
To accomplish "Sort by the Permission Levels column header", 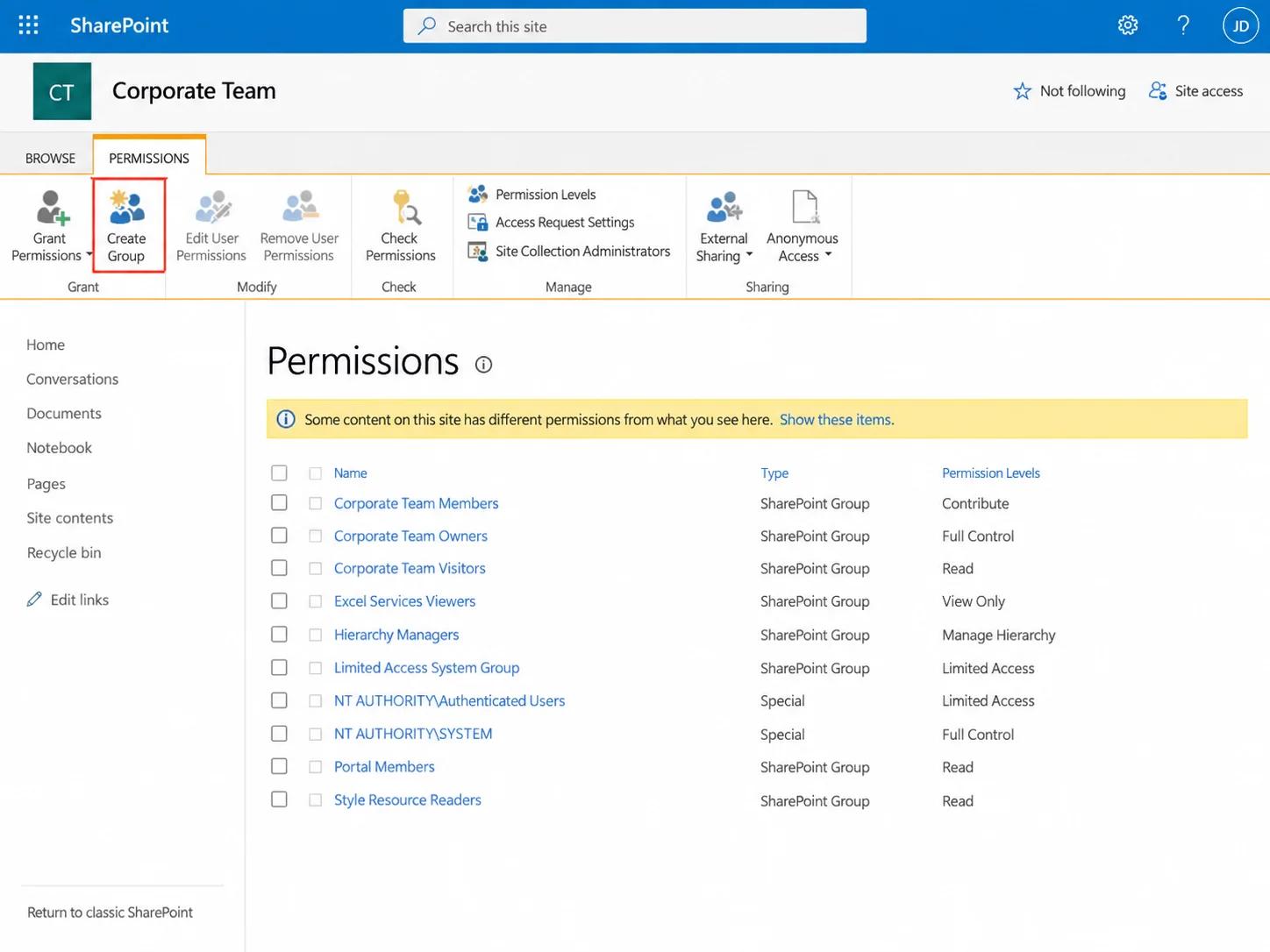I will coord(991,473).
